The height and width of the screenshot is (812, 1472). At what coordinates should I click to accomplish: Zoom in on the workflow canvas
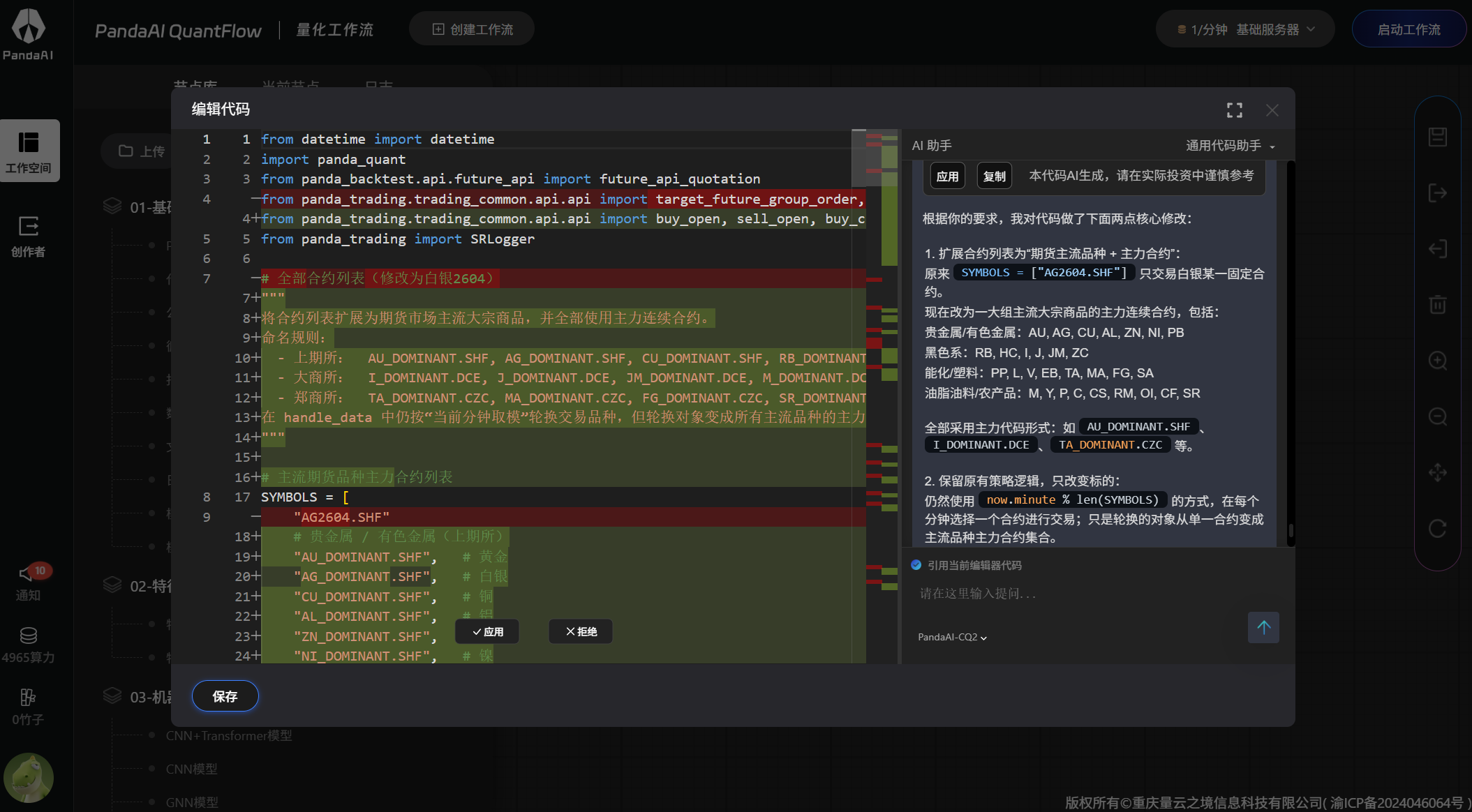[1438, 361]
